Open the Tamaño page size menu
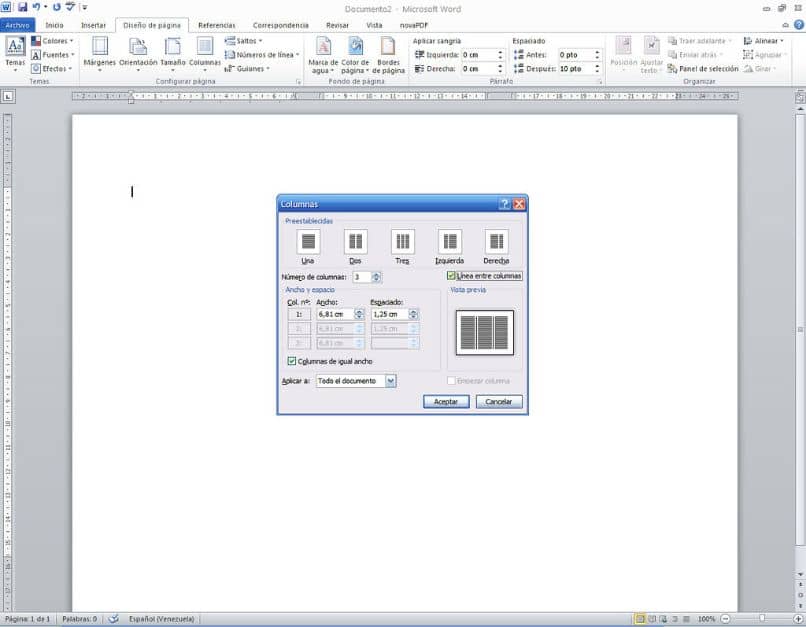This screenshot has height=627, width=806. click(x=173, y=53)
